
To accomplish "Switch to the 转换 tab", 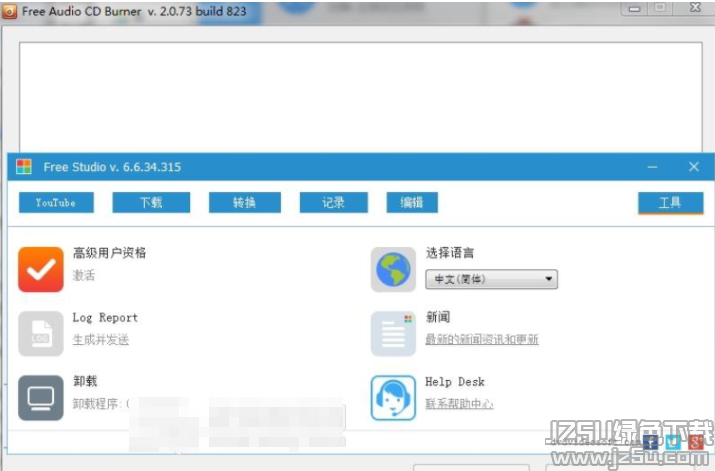I will tap(244, 202).
